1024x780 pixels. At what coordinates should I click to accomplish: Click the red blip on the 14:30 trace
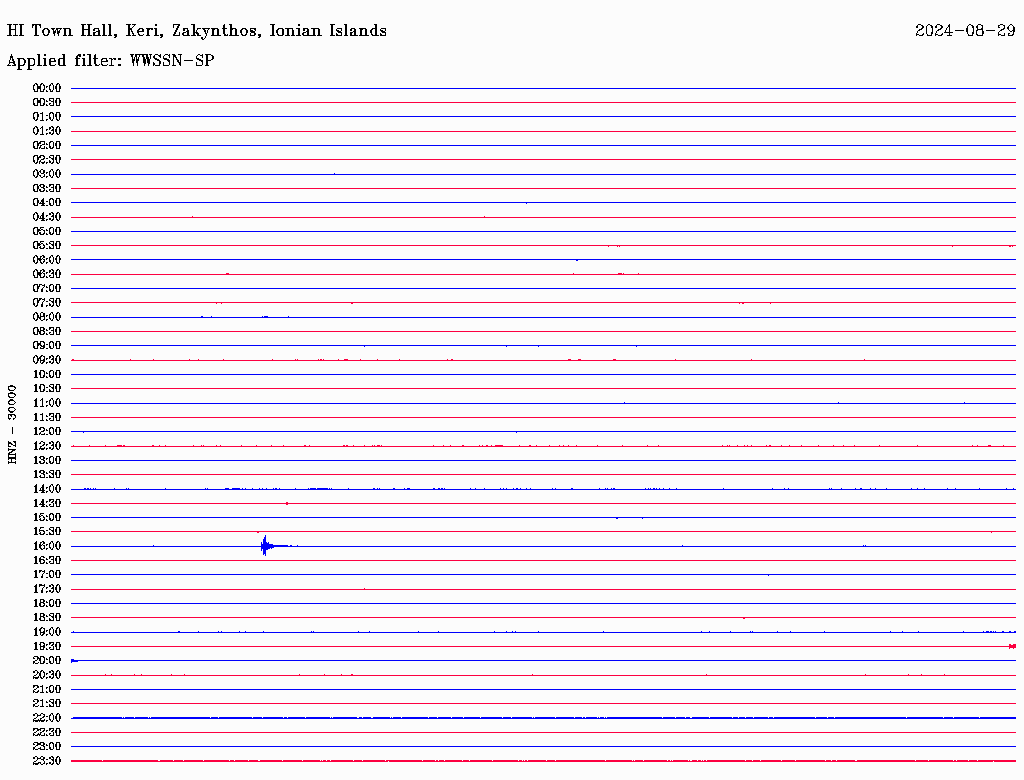[x=287, y=504]
